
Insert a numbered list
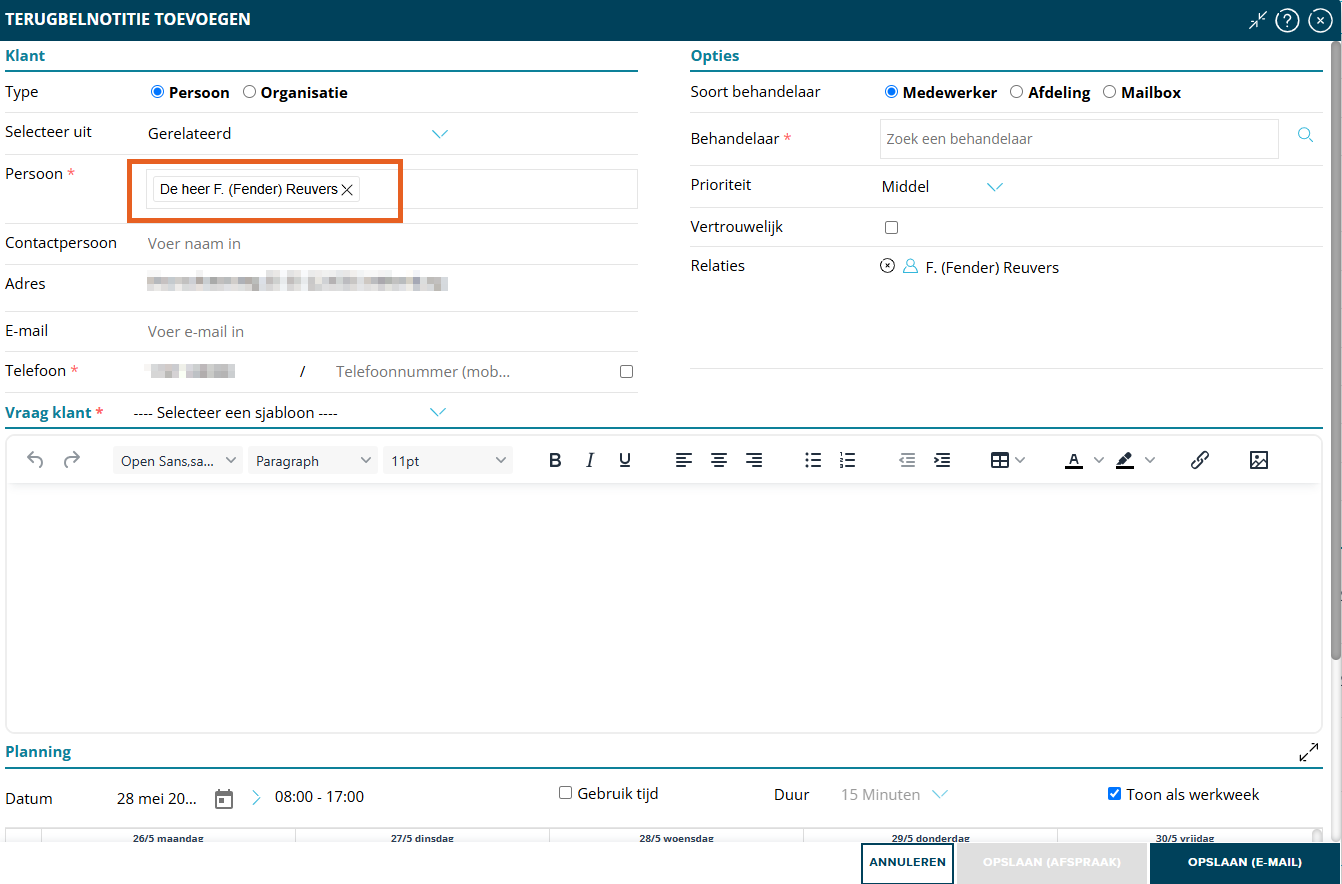[848, 460]
